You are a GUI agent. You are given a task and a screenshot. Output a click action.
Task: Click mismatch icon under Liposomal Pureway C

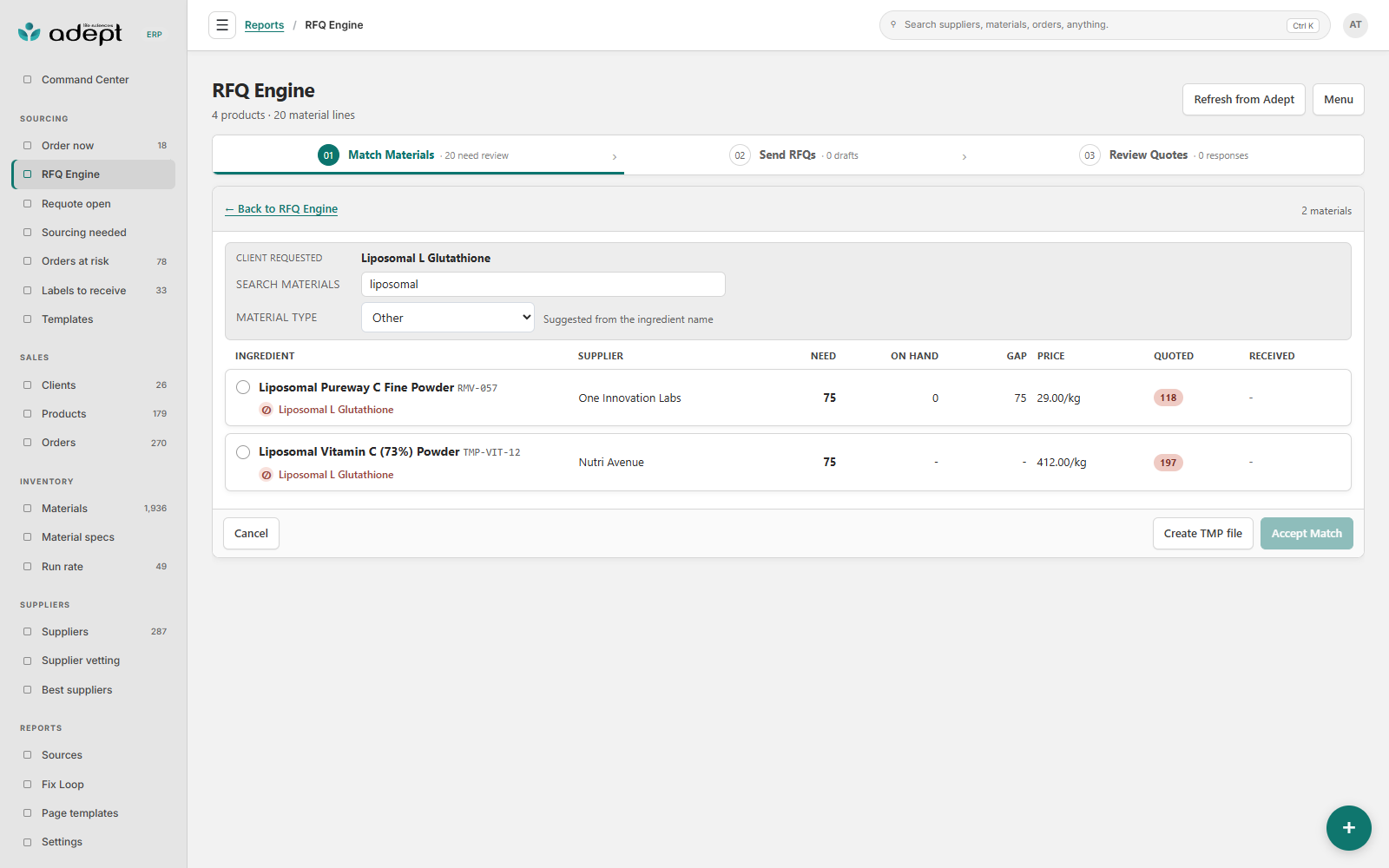[267, 410]
